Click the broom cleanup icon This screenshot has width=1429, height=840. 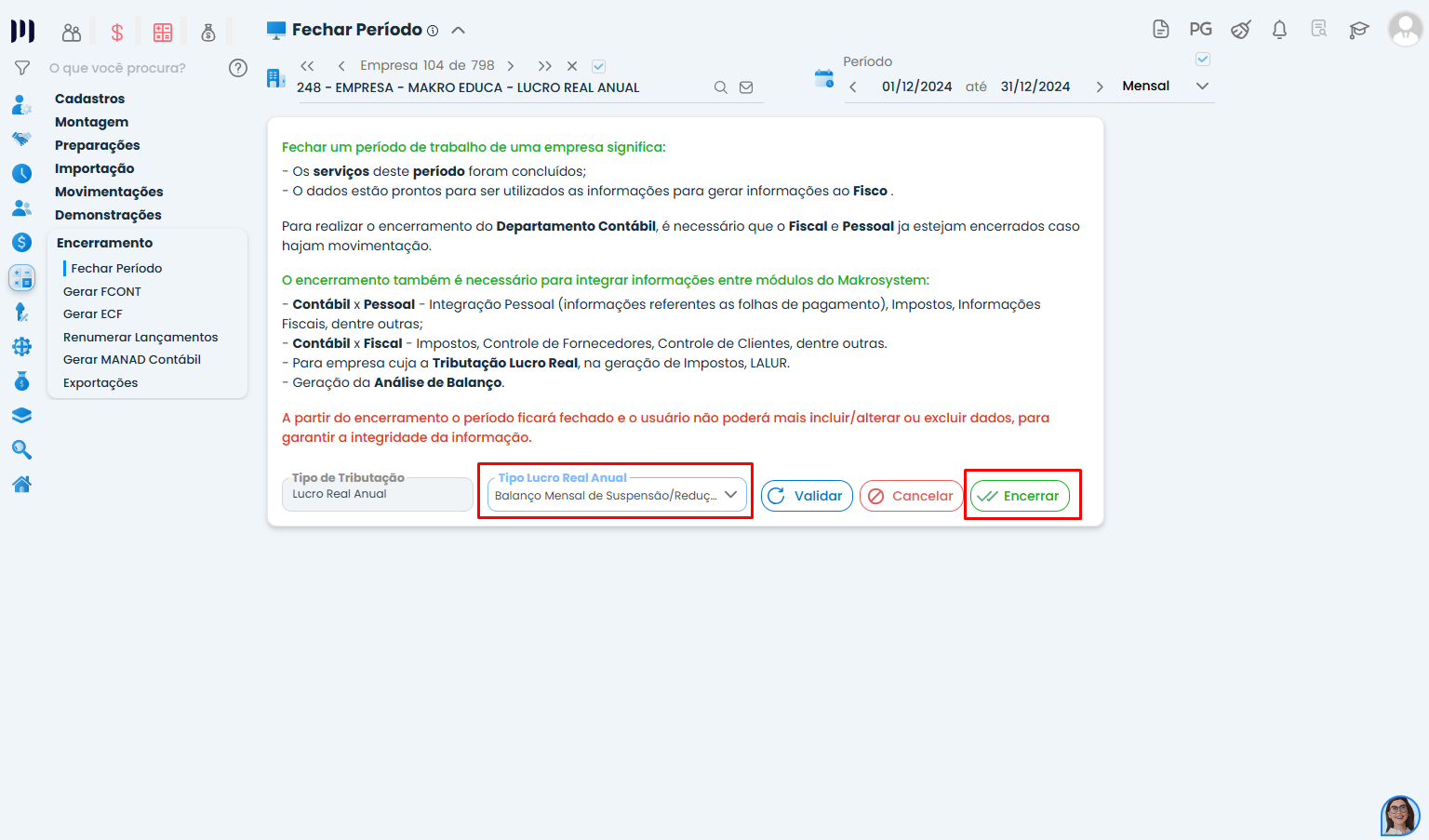pyautogui.click(x=1240, y=30)
